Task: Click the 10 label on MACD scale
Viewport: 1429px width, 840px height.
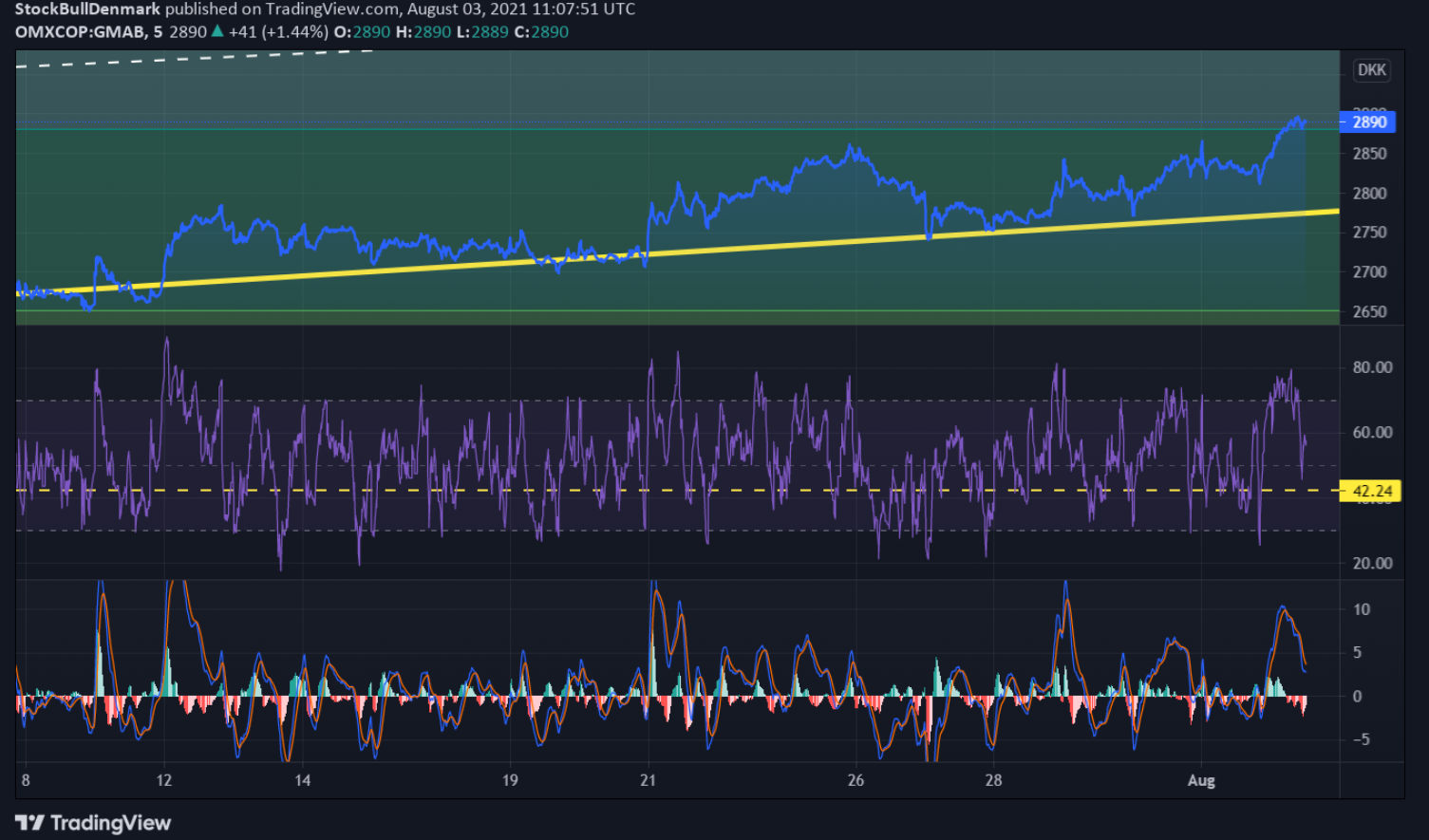Action: point(1362,609)
